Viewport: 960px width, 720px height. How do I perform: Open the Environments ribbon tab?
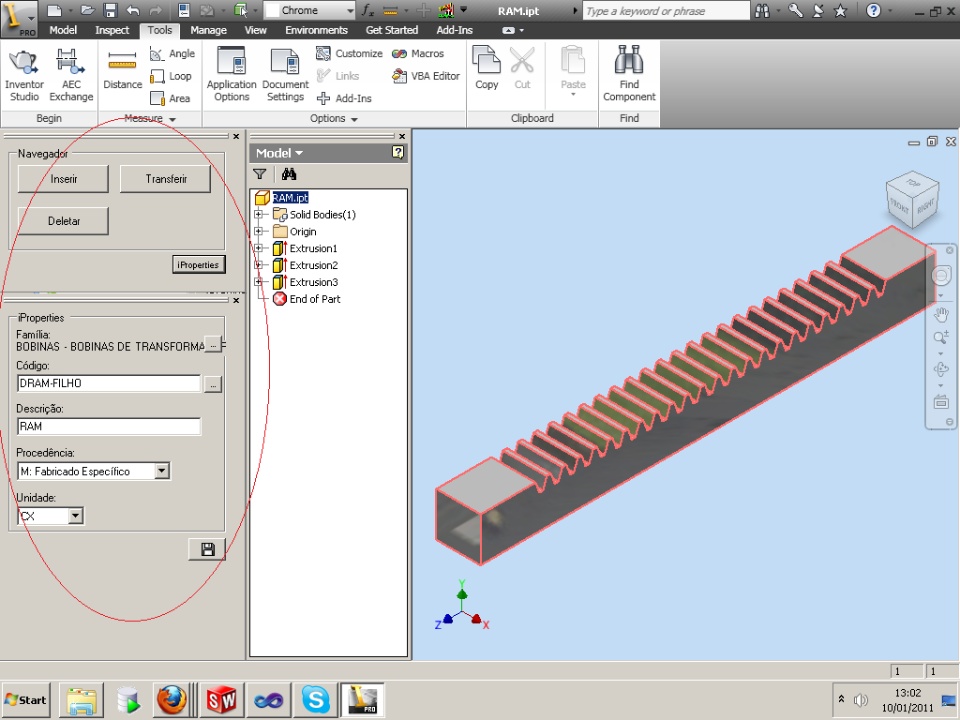point(316,30)
